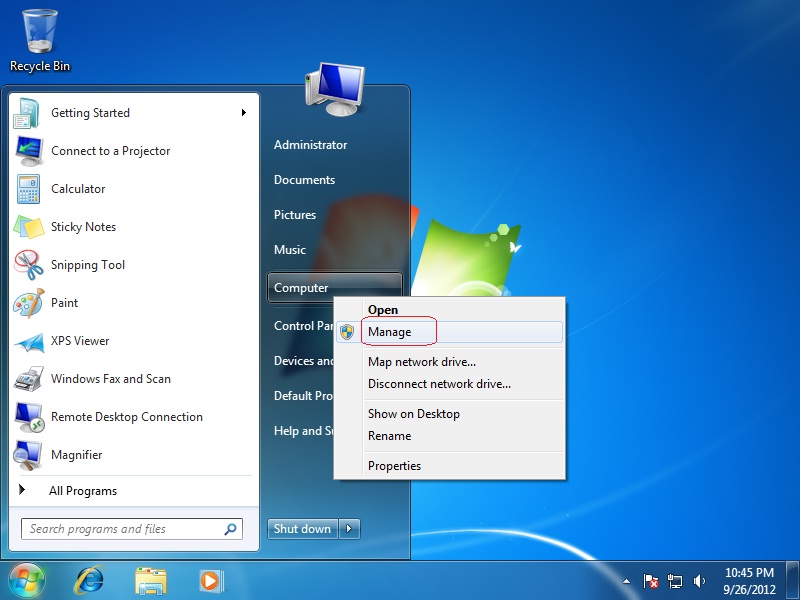
Task: Click the network tray icon
Action: pyautogui.click(x=675, y=581)
